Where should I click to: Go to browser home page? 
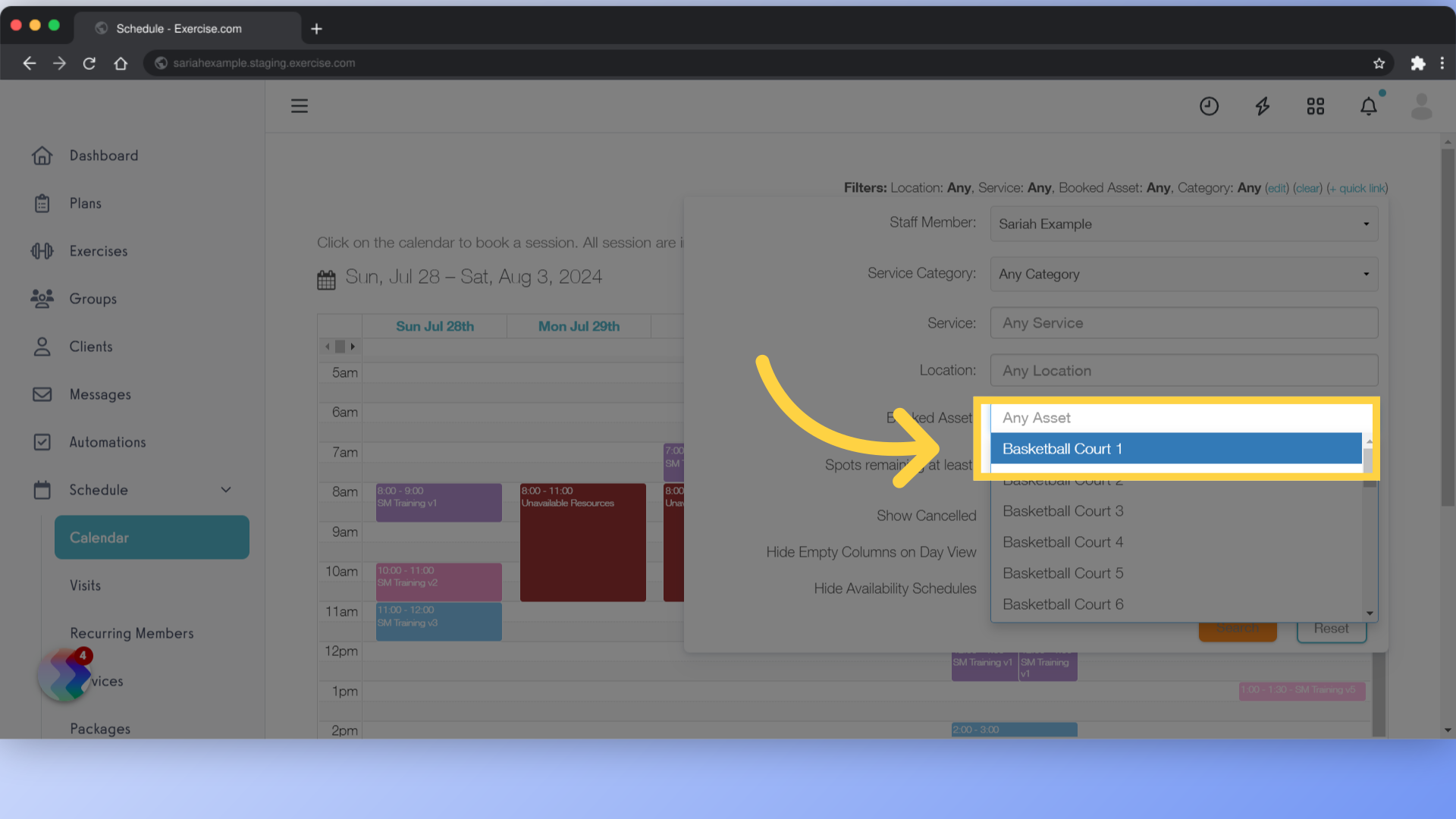point(121,63)
